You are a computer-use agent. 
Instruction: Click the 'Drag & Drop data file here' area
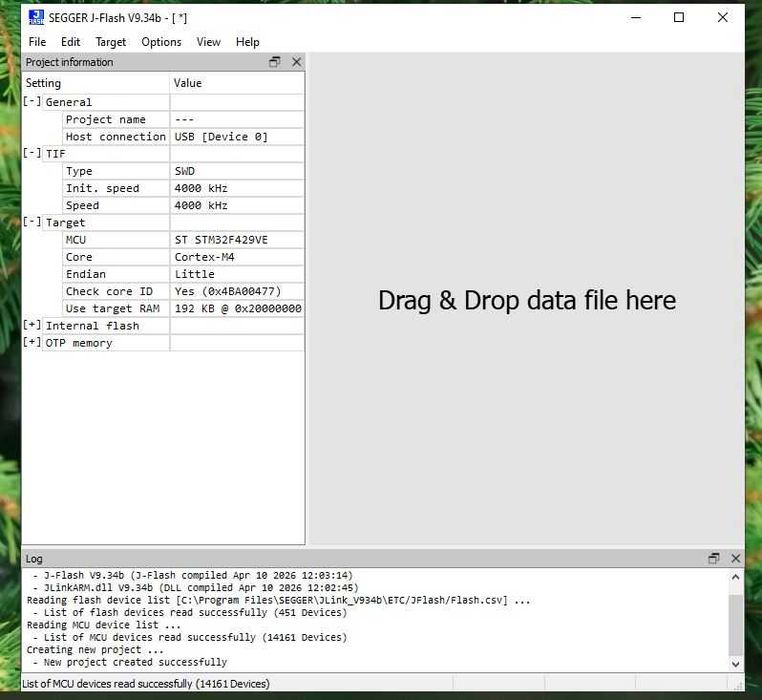(x=527, y=300)
